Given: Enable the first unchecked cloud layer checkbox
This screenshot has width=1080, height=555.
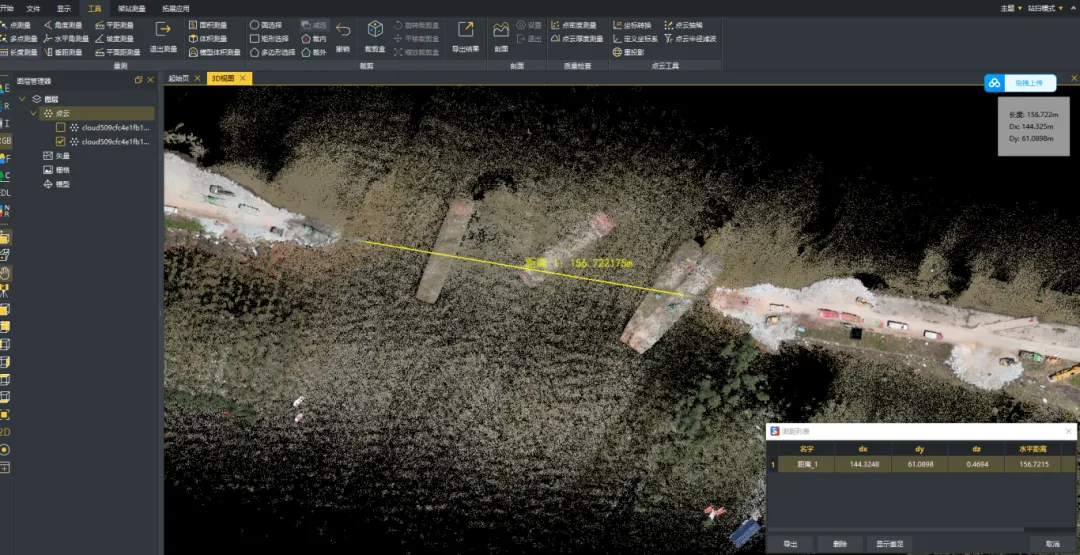Looking at the screenshot, I should [x=61, y=128].
